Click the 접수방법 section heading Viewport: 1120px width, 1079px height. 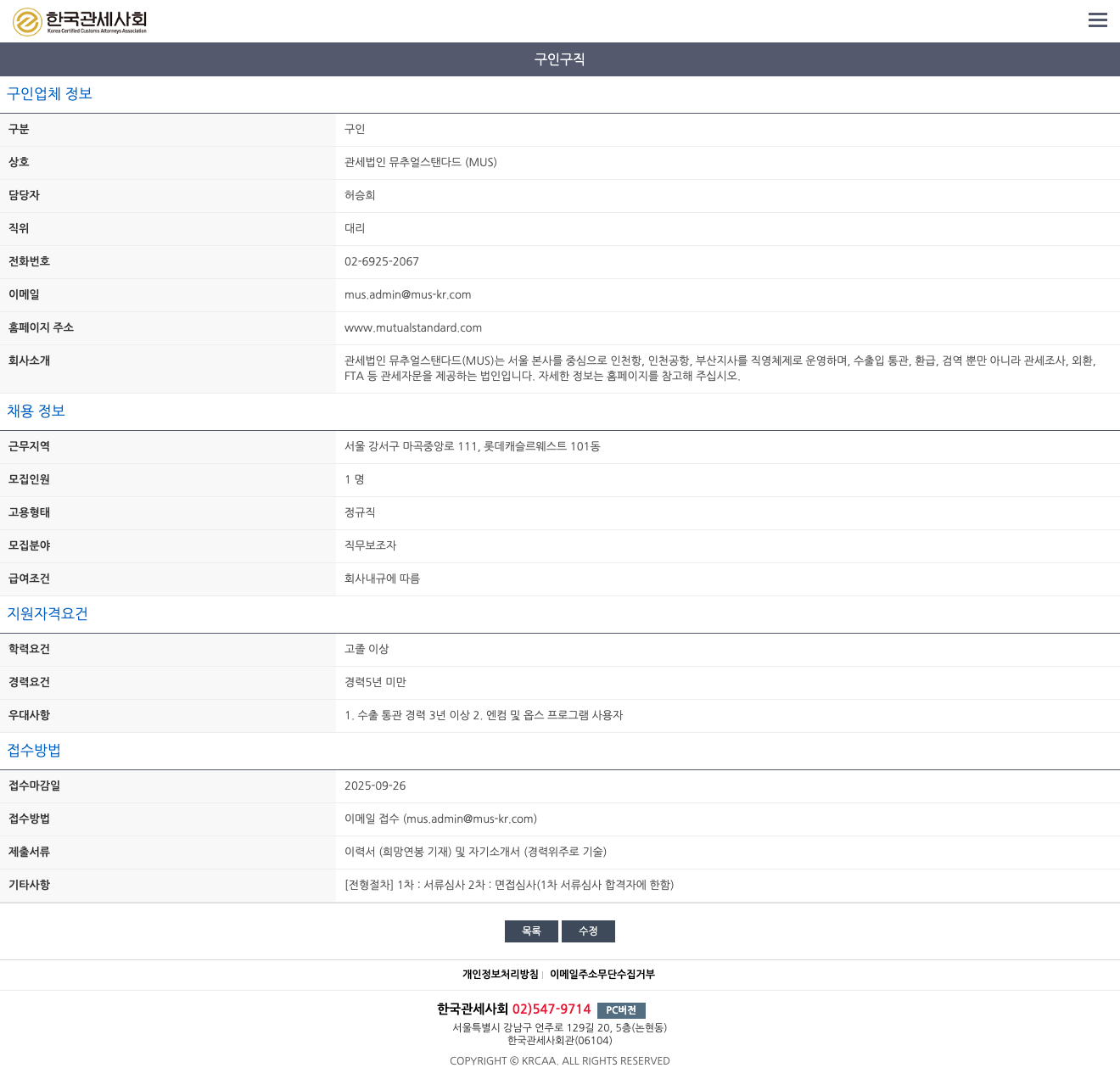[x=34, y=751]
